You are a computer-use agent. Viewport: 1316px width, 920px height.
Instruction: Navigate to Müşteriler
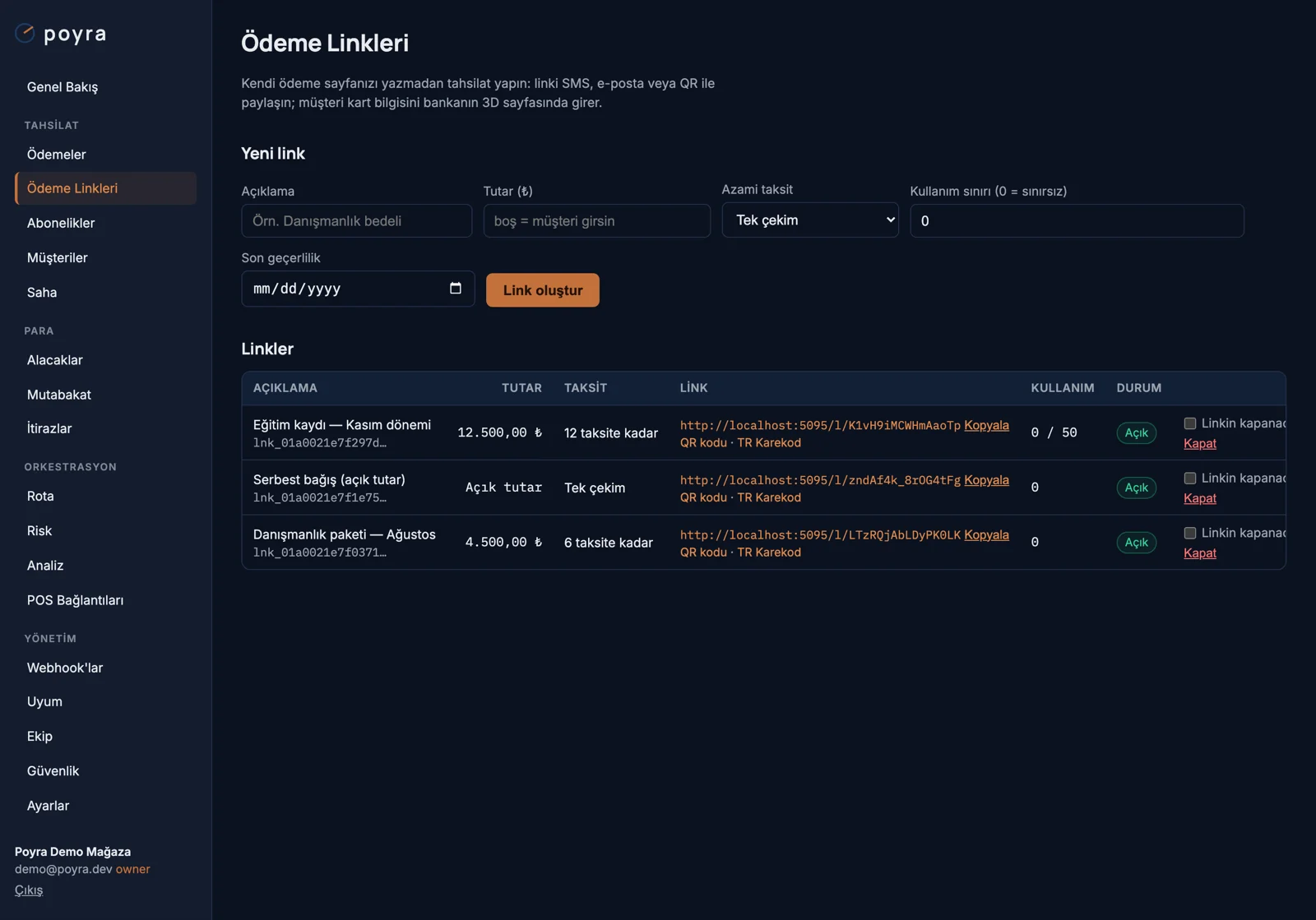58,257
